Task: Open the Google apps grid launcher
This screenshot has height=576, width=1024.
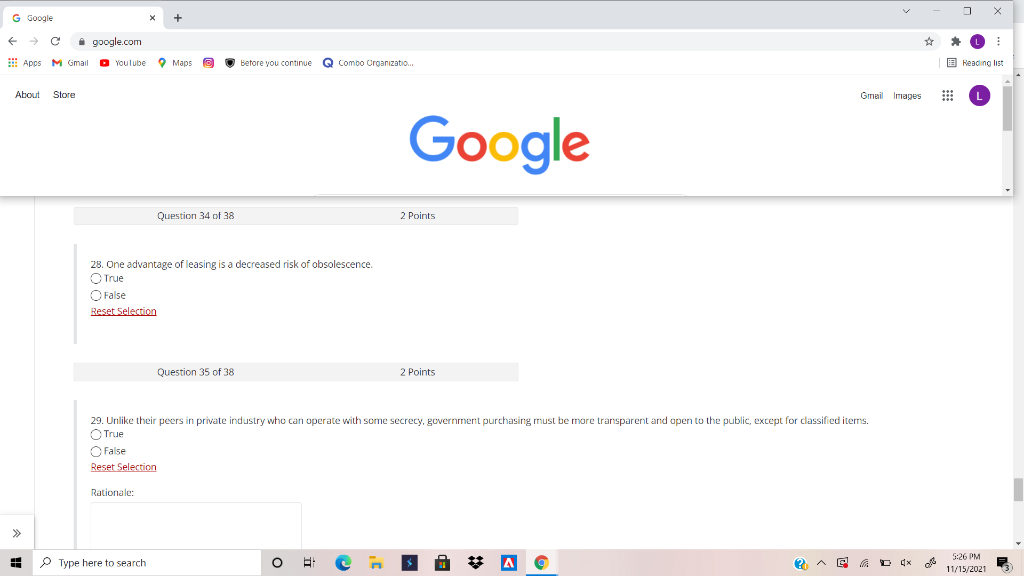Action: coord(946,95)
